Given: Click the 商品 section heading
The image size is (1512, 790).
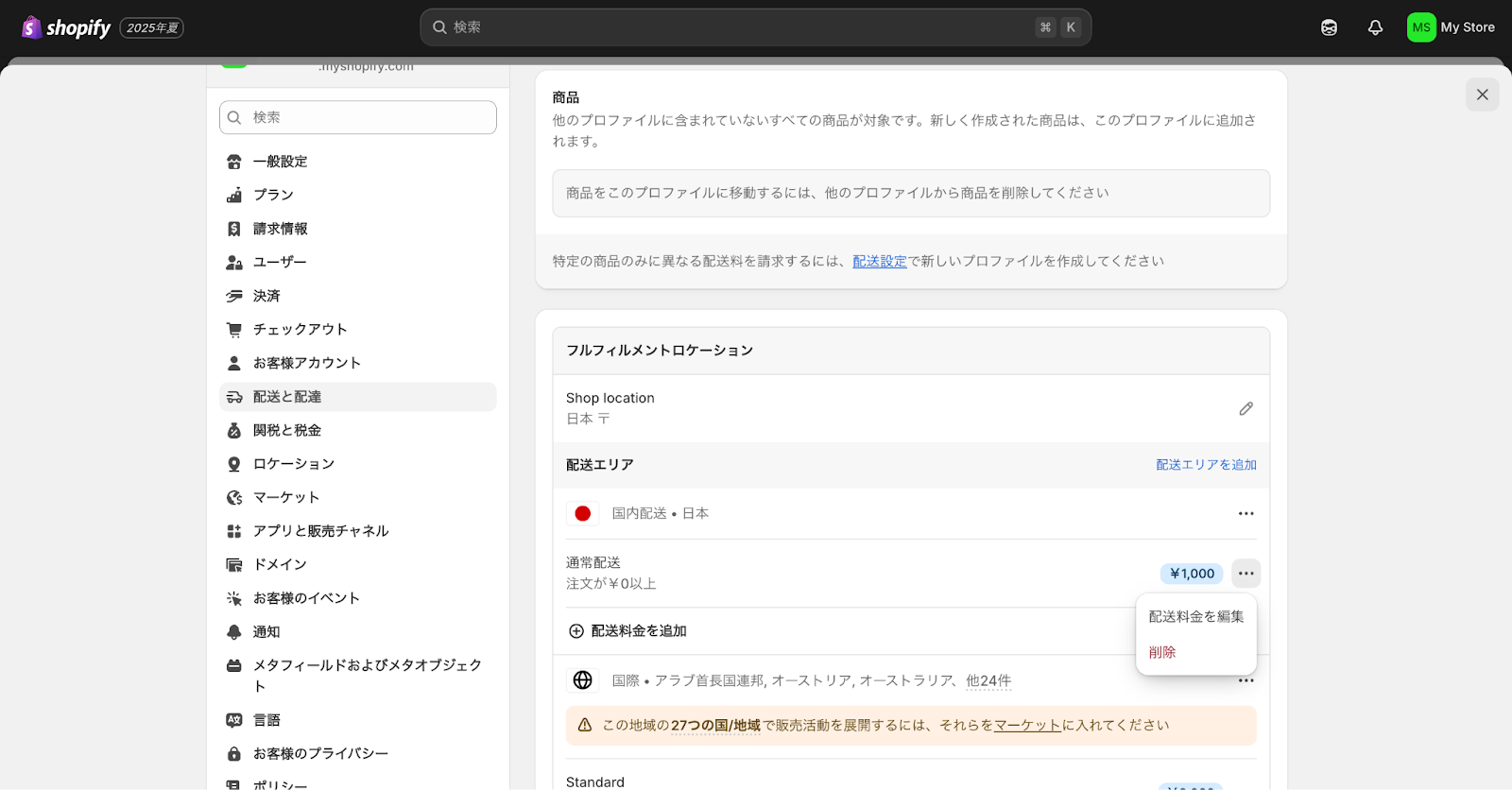Looking at the screenshot, I should (x=566, y=97).
